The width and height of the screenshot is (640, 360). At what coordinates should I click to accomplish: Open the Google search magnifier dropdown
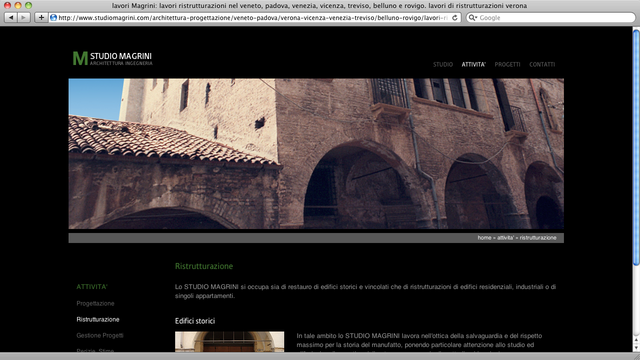point(473,18)
